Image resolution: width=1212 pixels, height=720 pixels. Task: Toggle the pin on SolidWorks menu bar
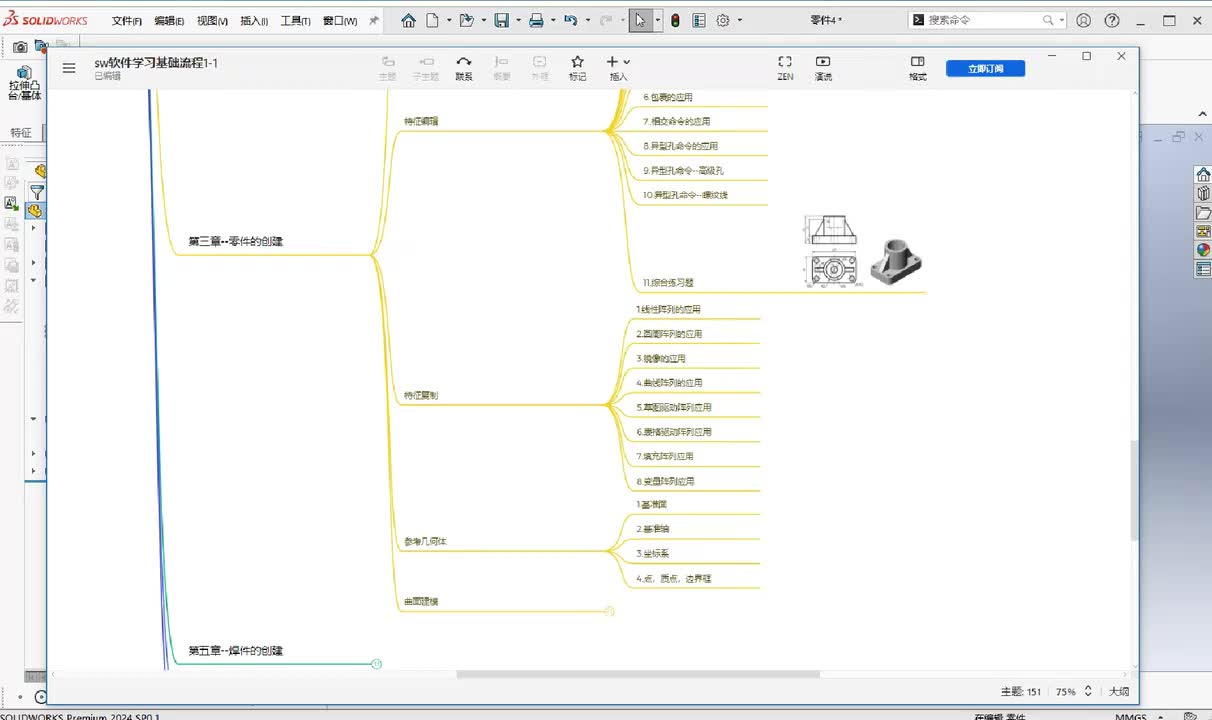pos(374,20)
